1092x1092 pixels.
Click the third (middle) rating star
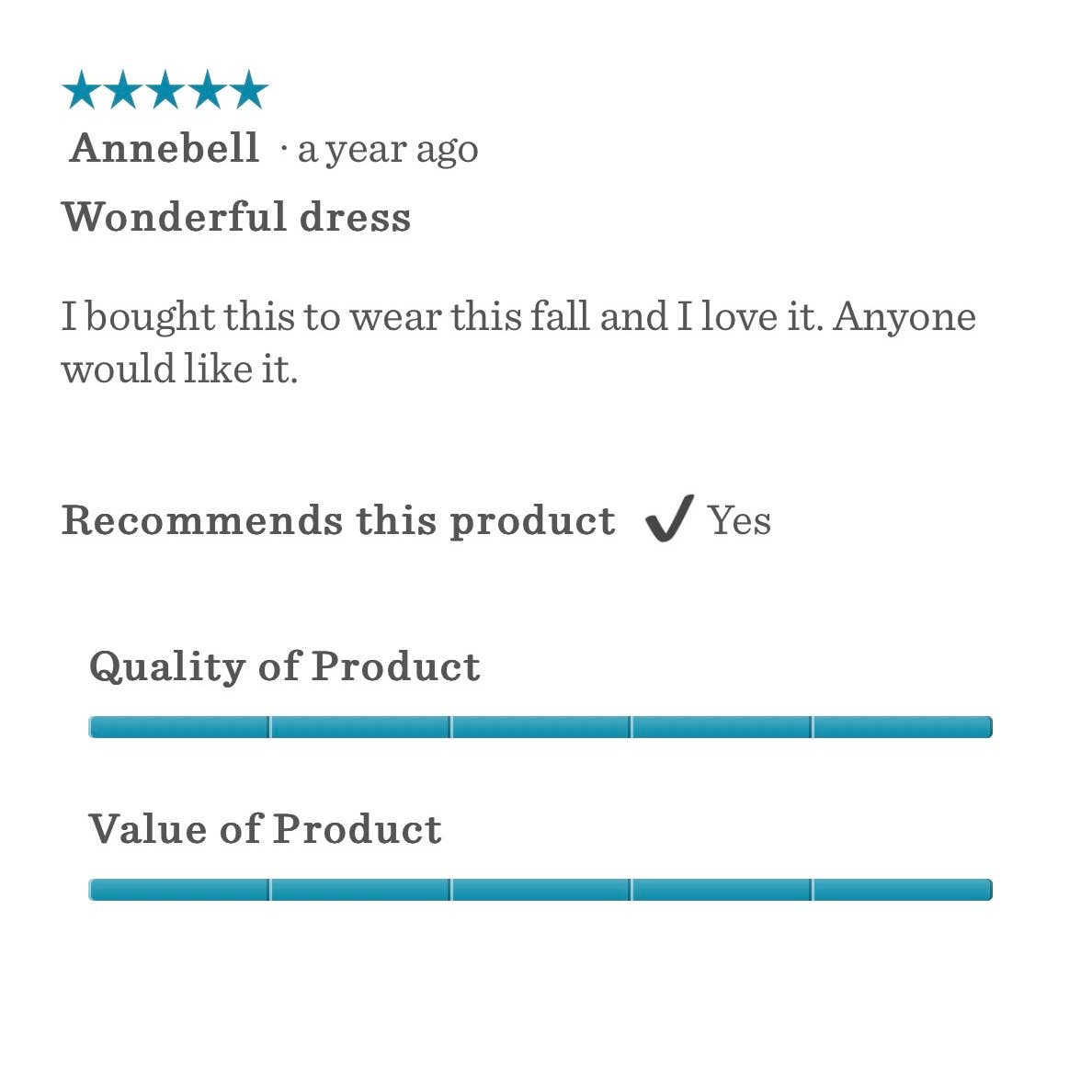[165, 91]
